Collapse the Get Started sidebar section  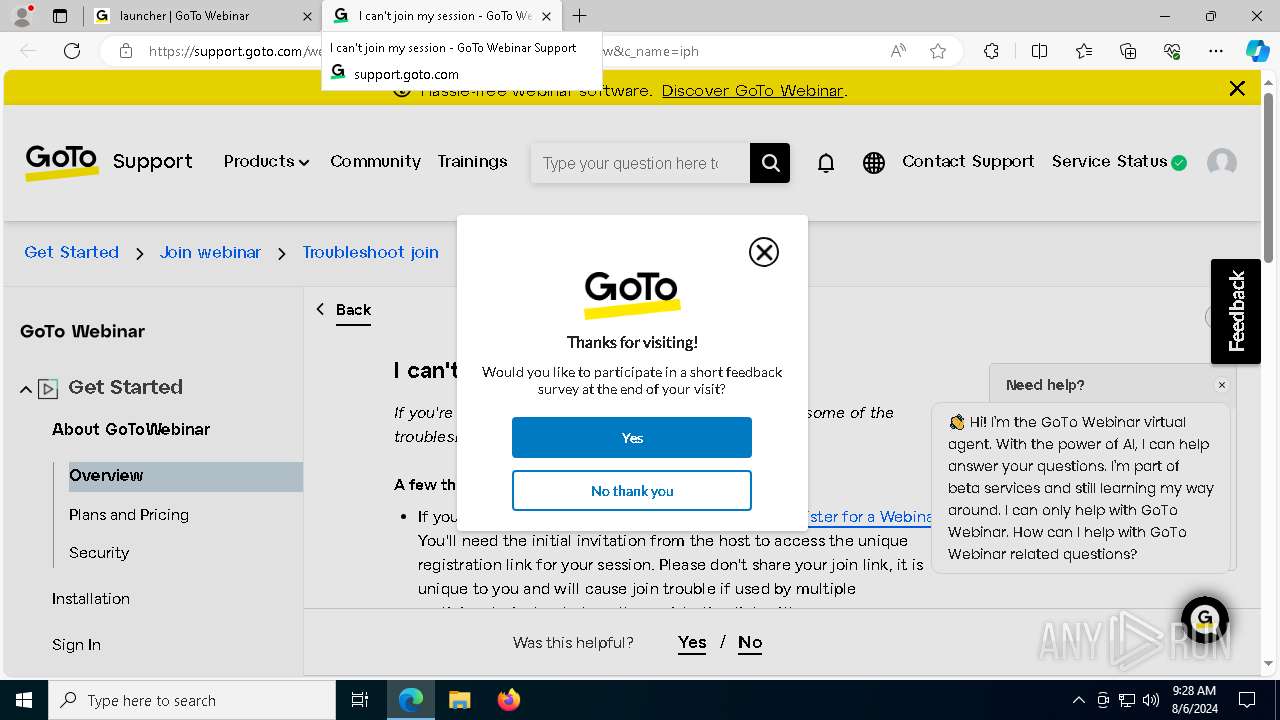pos(26,389)
